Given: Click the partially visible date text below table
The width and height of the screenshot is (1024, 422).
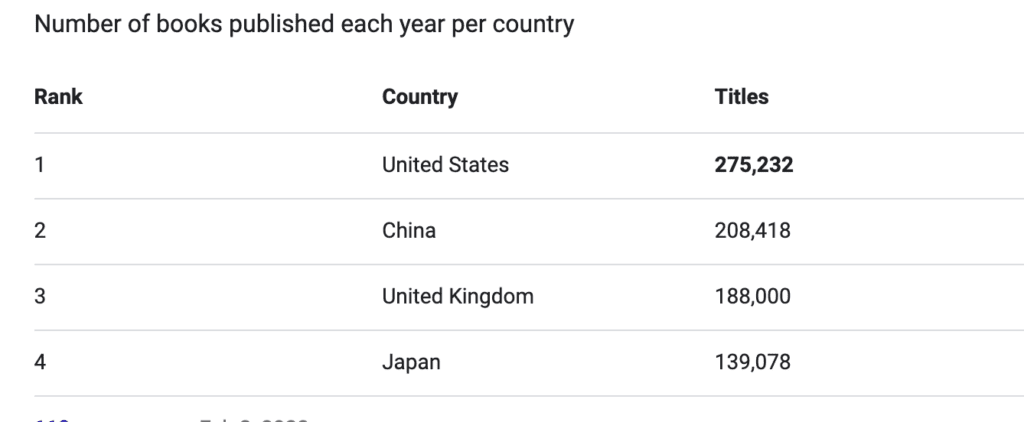Looking at the screenshot, I should point(253,419).
